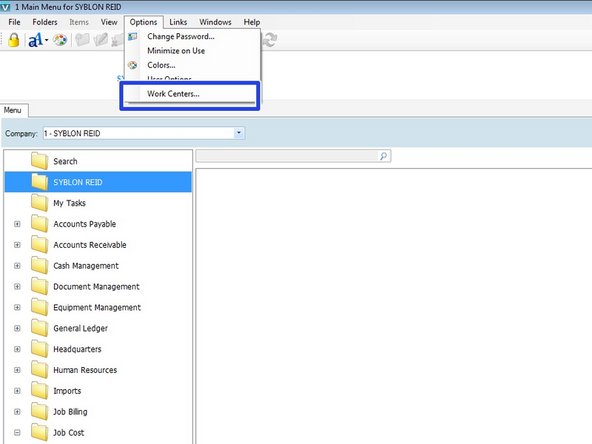Click the Accounts Payable folder icon

pos(39,224)
